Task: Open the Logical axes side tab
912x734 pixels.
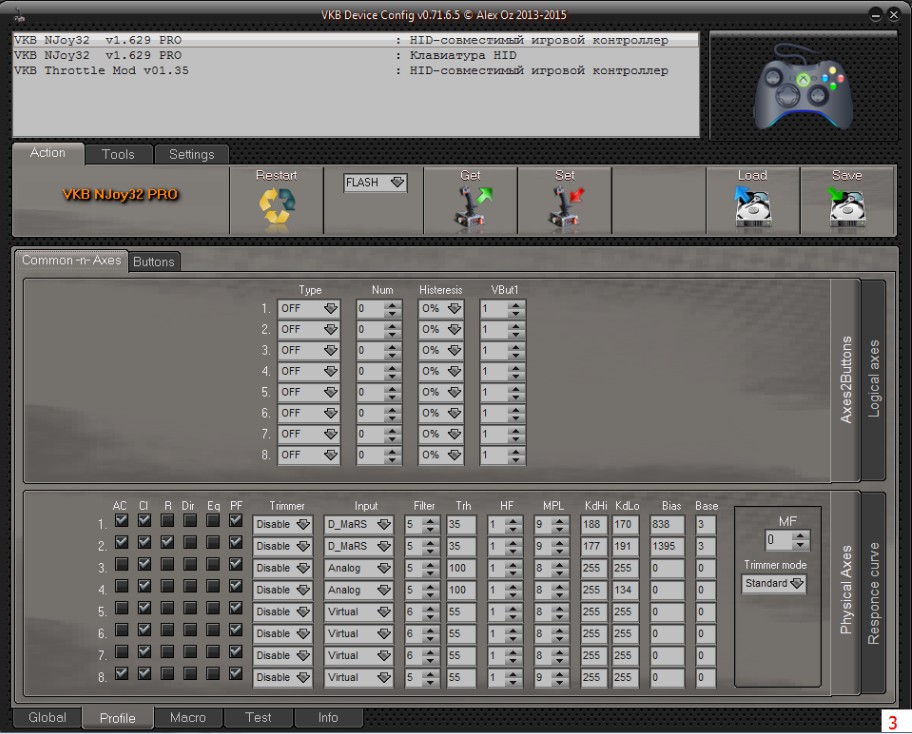Action: coord(873,379)
